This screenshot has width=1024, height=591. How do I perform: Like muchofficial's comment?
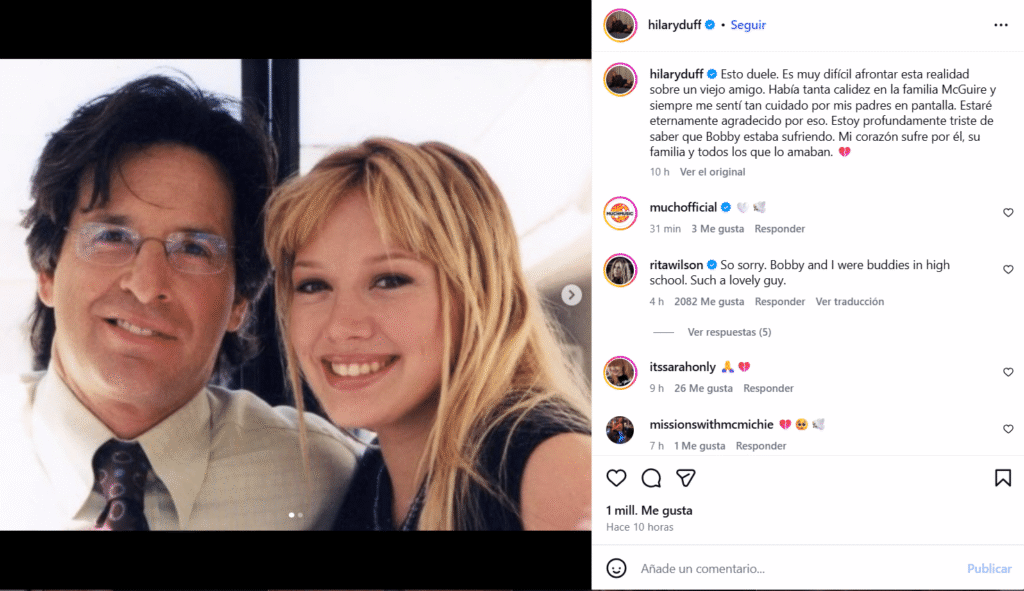click(1008, 213)
